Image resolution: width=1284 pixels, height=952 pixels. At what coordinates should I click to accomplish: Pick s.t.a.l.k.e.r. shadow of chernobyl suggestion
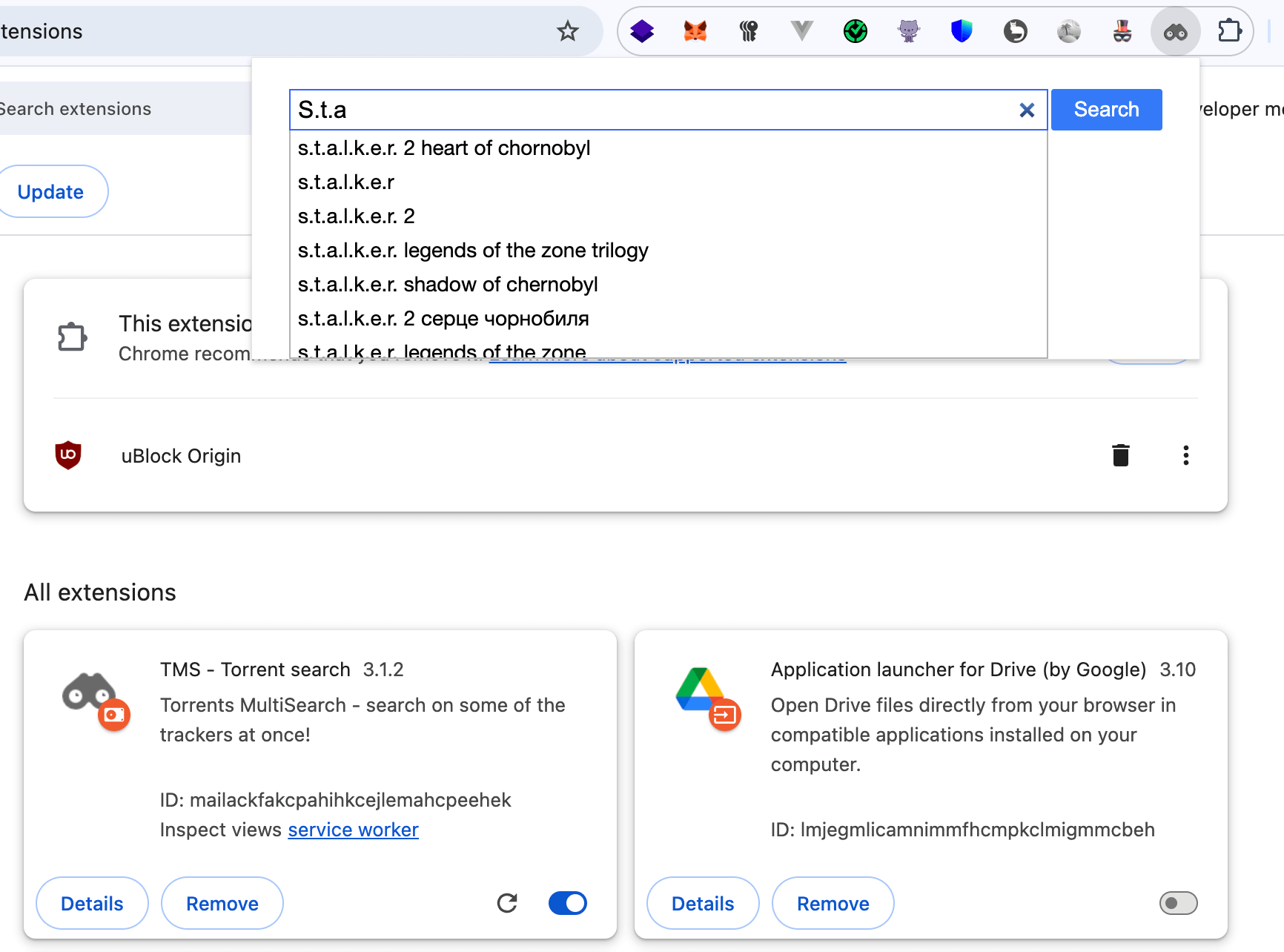tap(668, 285)
